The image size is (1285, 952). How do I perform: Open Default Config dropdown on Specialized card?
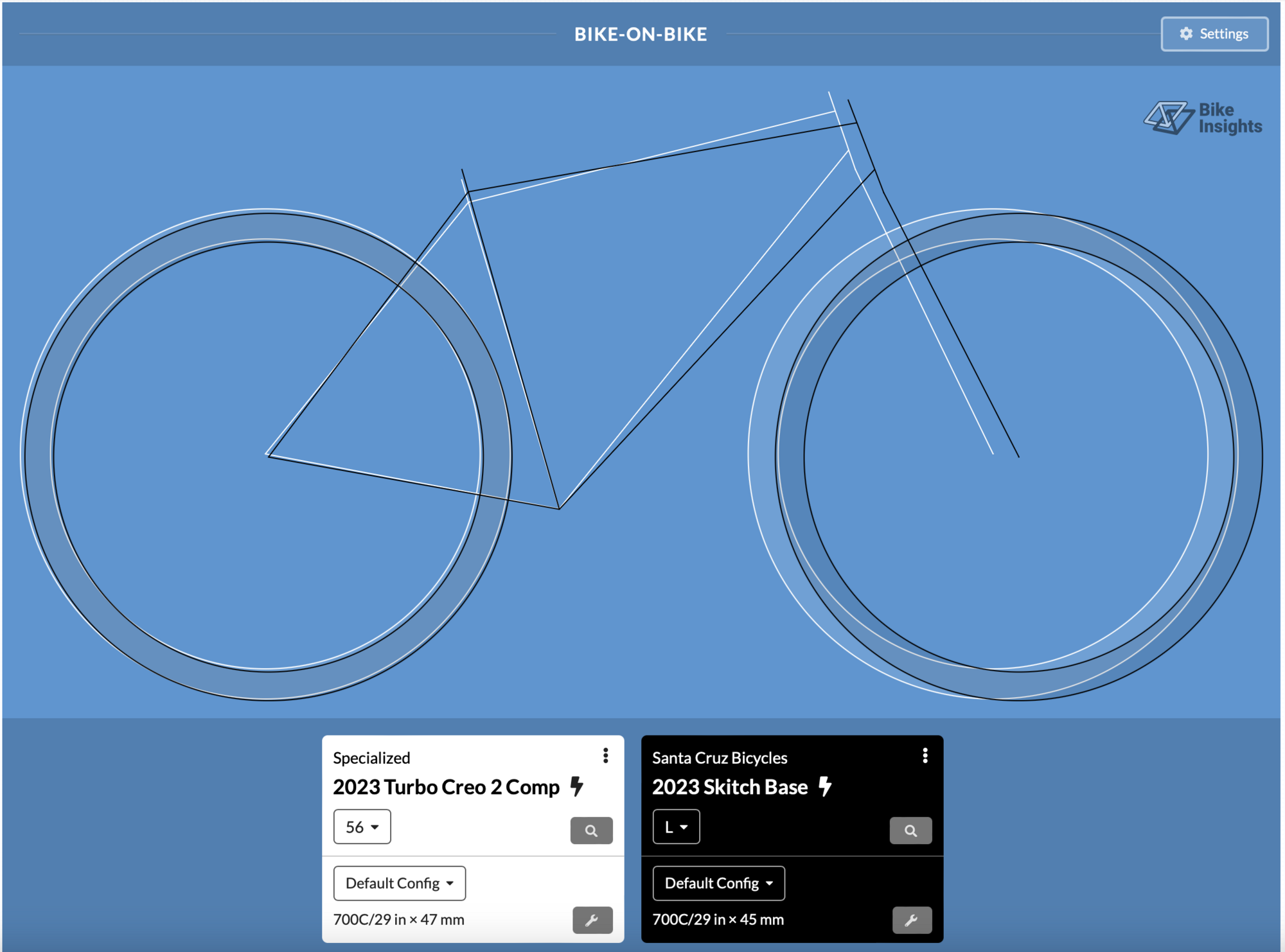(399, 883)
